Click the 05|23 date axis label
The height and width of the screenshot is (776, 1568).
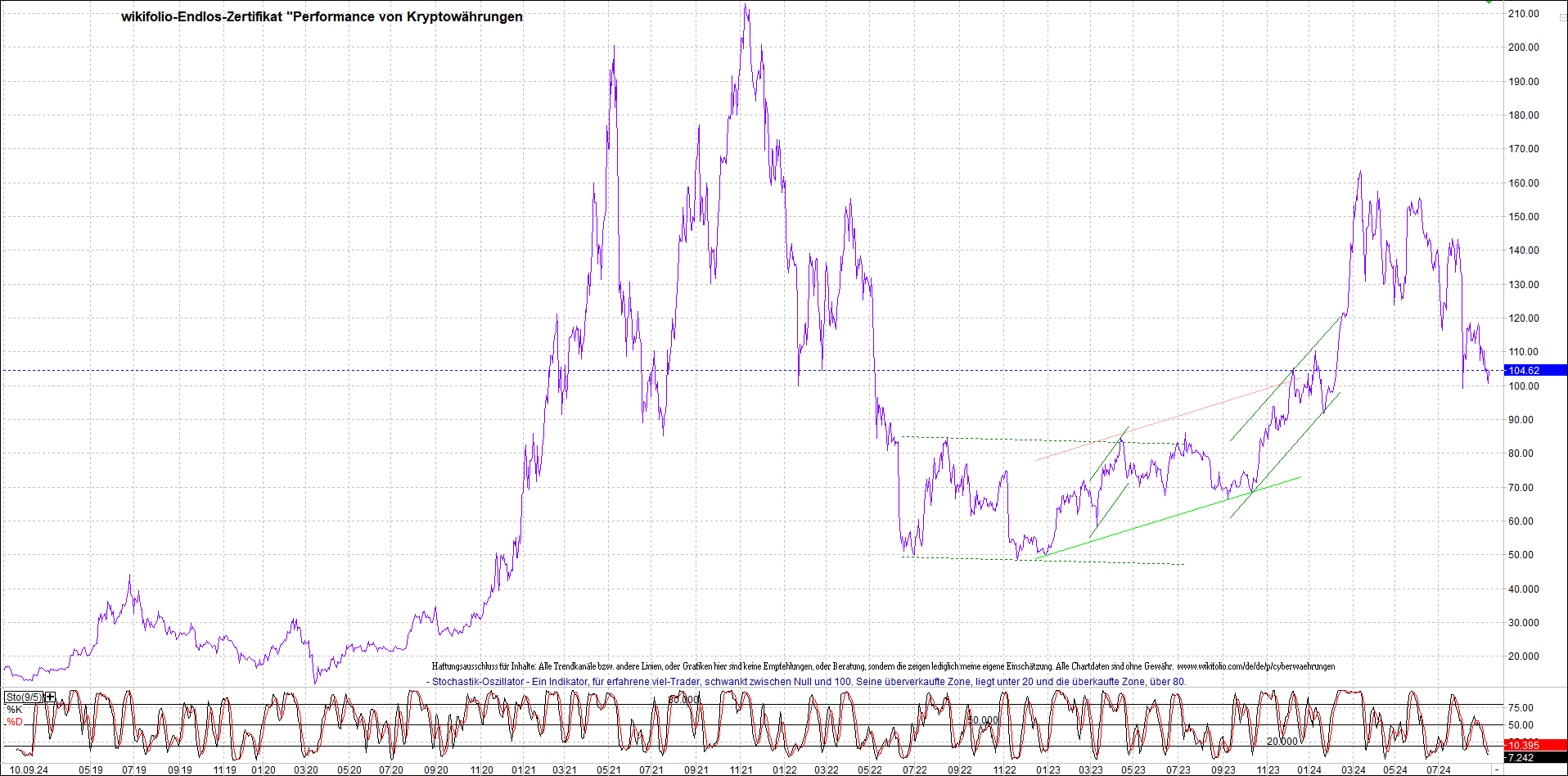(1133, 770)
